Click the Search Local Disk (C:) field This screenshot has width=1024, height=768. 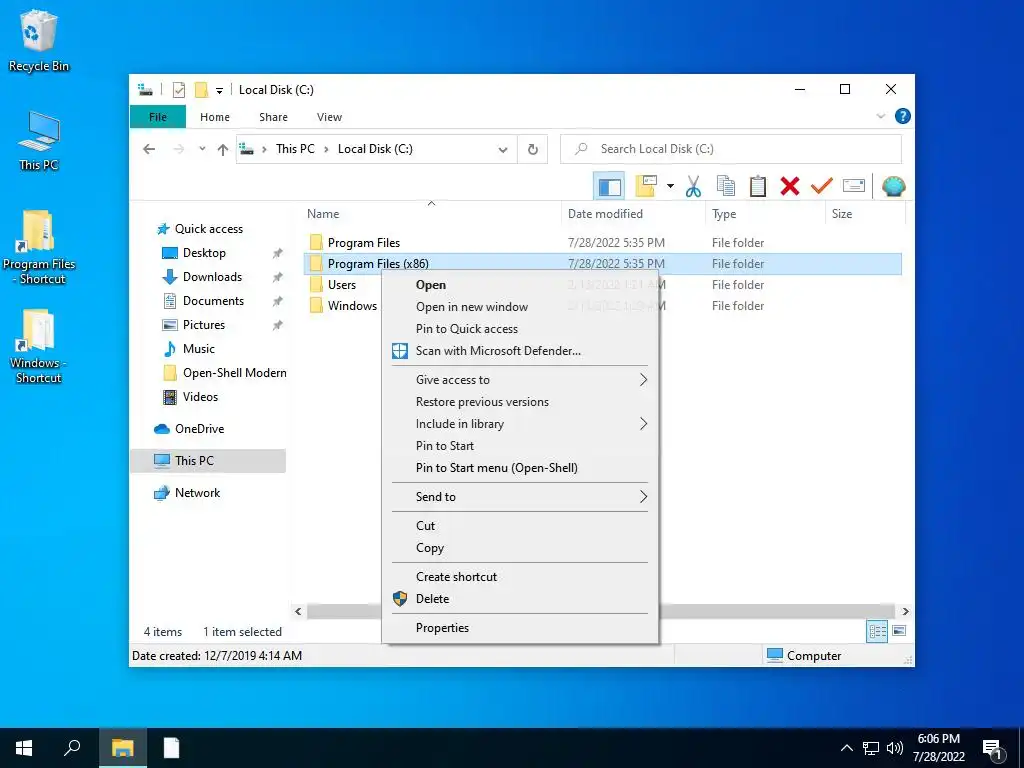coord(731,149)
